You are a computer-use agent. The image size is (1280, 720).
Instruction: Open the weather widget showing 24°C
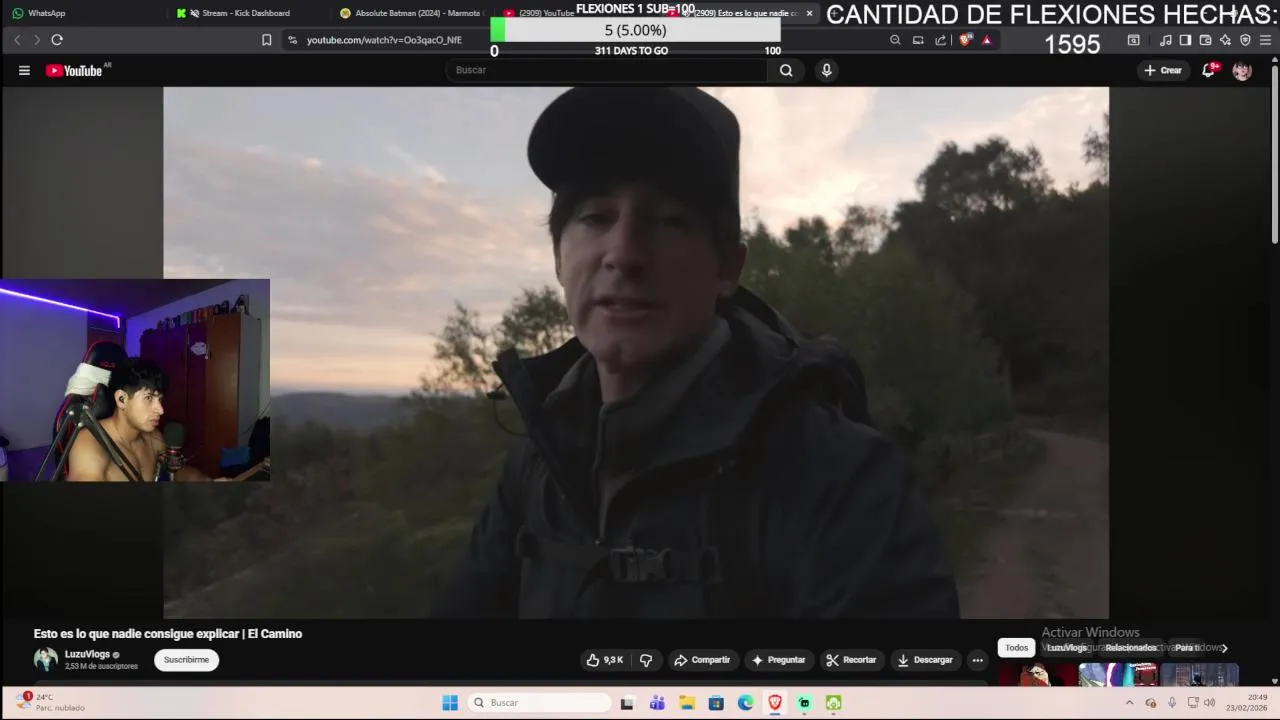pyautogui.click(x=50, y=702)
